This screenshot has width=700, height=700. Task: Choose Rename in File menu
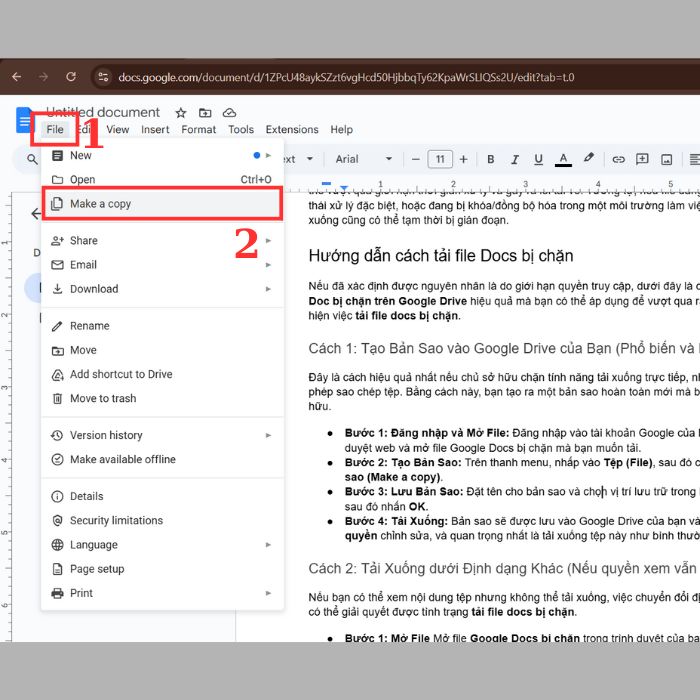(162, 326)
